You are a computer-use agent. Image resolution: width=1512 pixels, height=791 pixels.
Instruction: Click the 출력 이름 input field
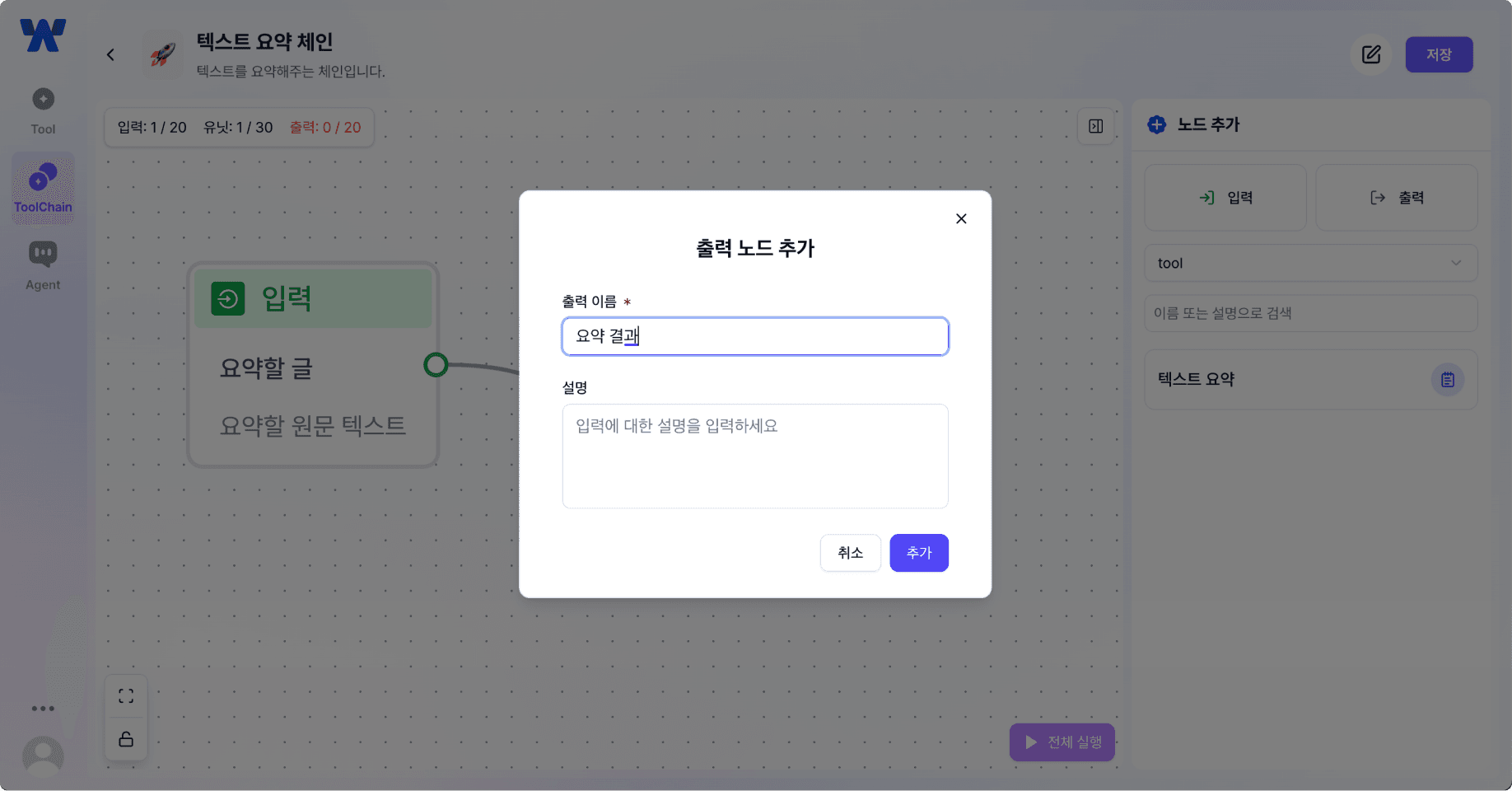(x=754, y=336)
